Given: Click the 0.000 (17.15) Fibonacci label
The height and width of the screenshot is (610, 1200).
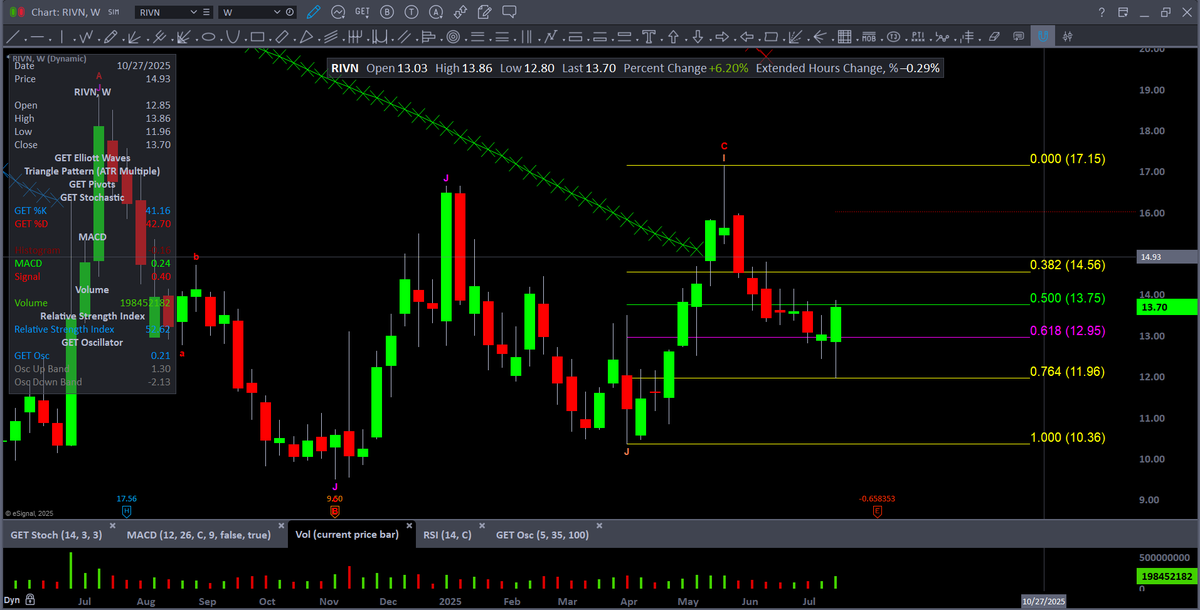Looking at the screenshot, I should tap(1067, 159).
